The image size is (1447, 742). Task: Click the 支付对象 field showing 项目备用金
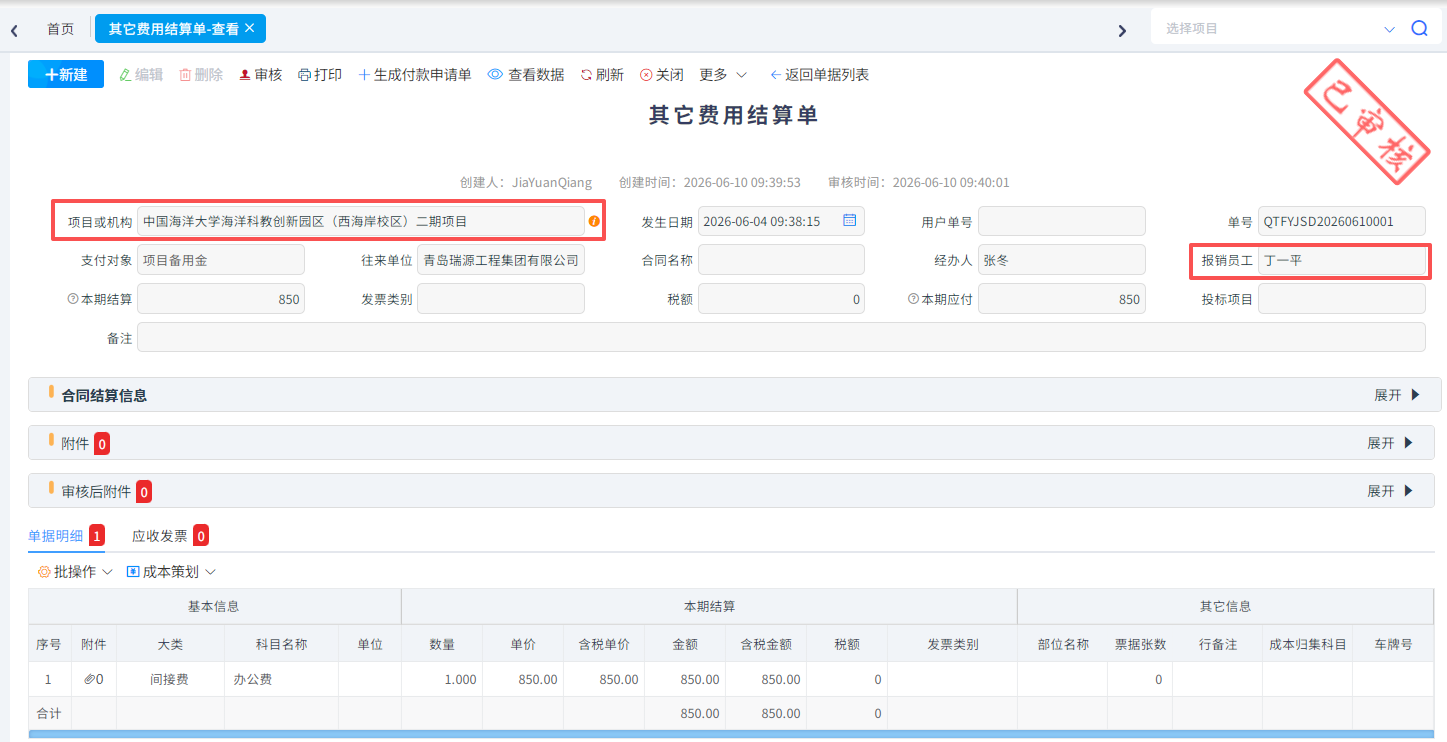pos(221,260)
